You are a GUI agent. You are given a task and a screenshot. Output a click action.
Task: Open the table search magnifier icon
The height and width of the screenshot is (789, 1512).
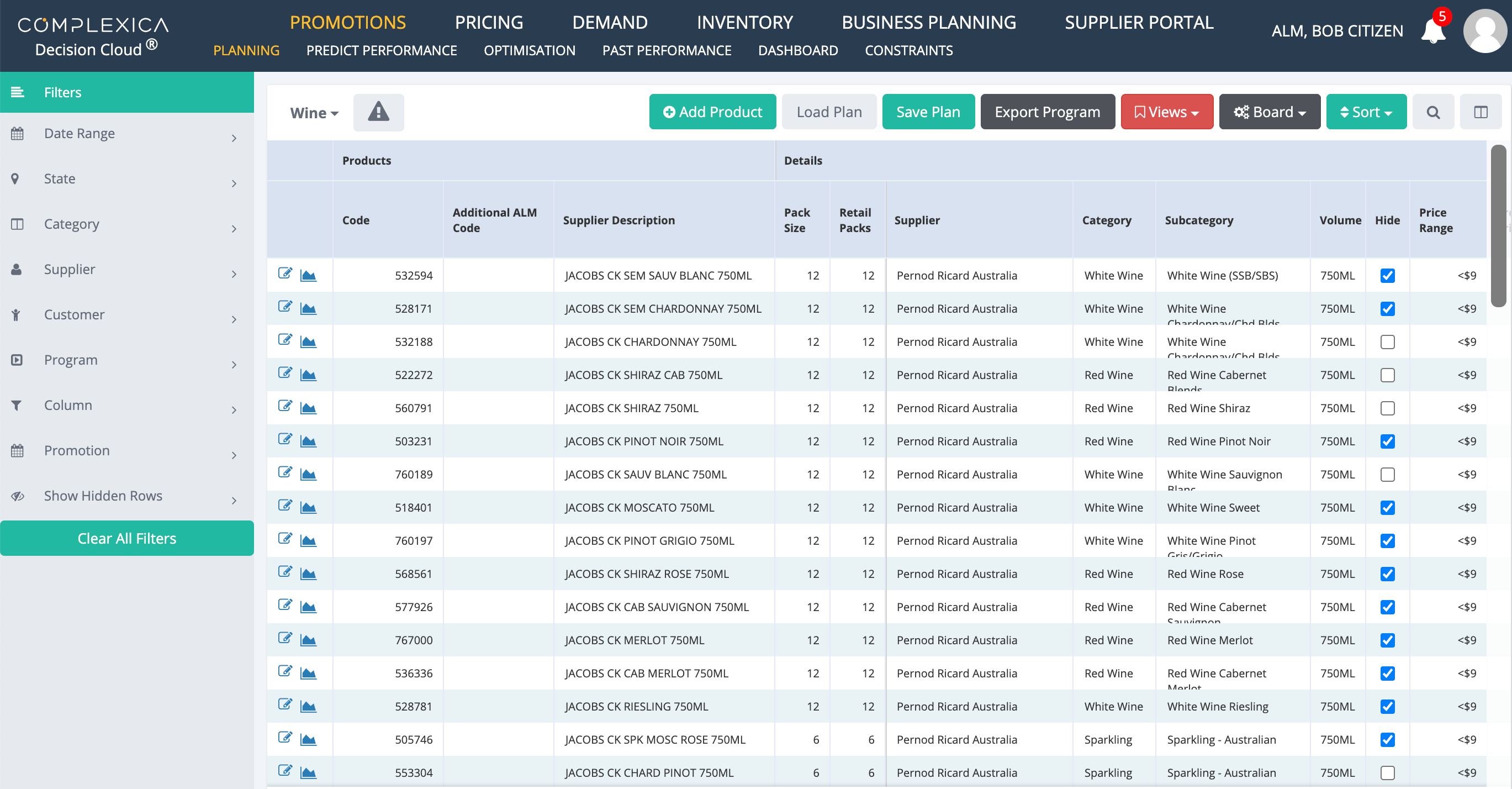[x=1433, y=112]
